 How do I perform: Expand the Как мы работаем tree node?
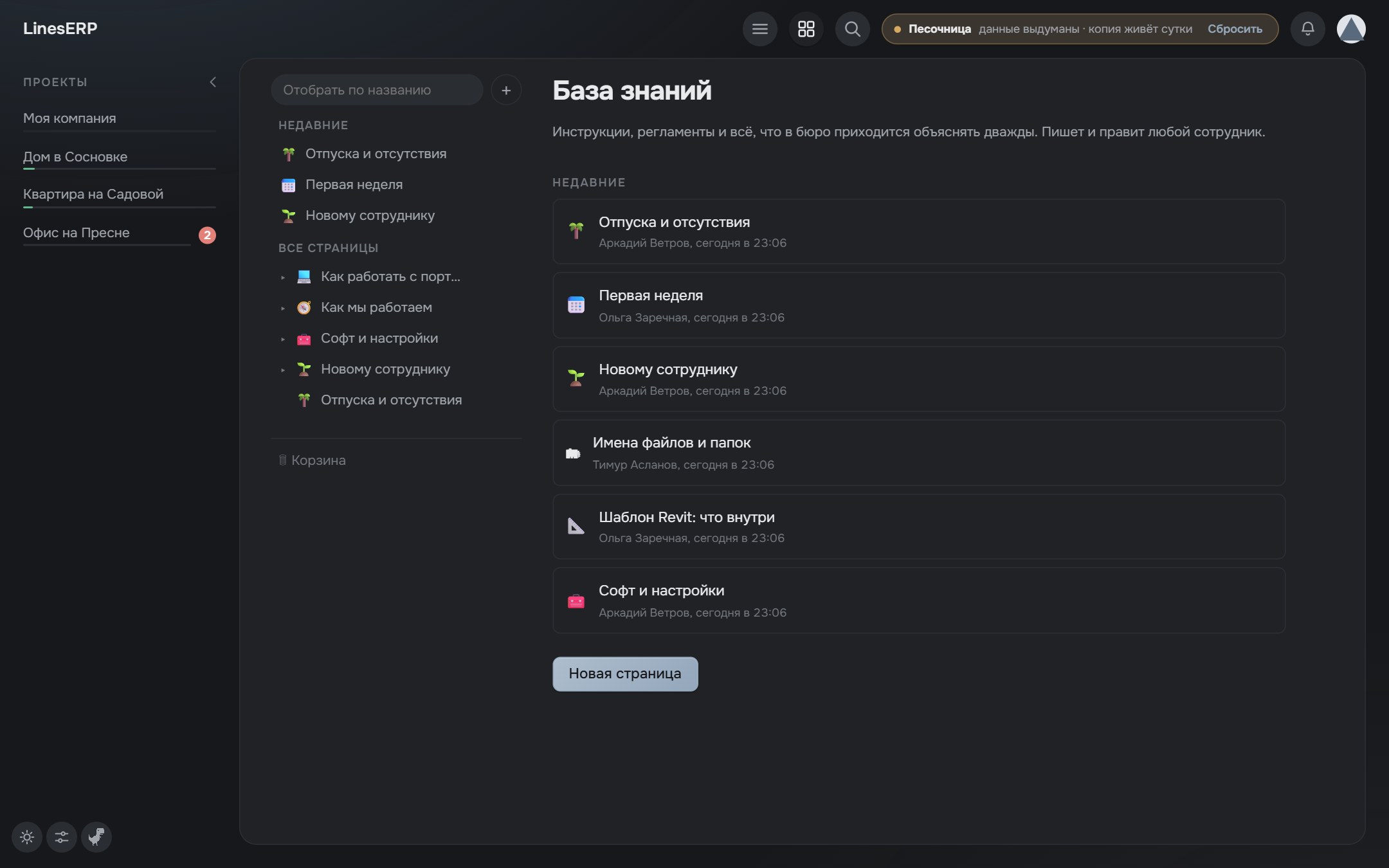pyautogui.click(x=283, y=308)
